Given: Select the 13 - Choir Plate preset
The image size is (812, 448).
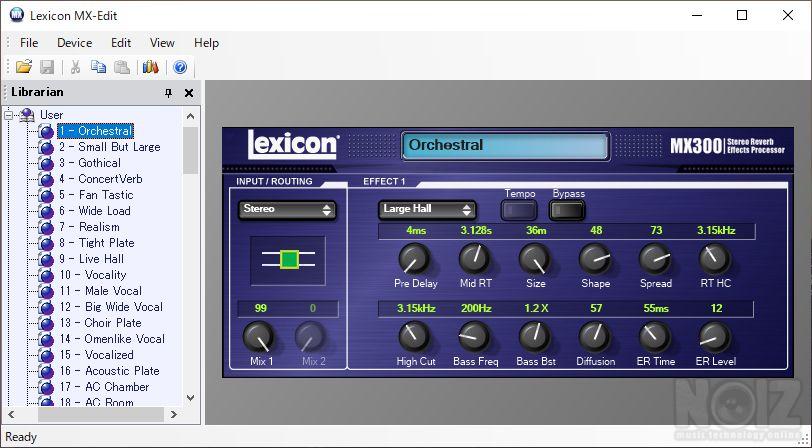Looking at the screenshot, I should coord(100,323).
